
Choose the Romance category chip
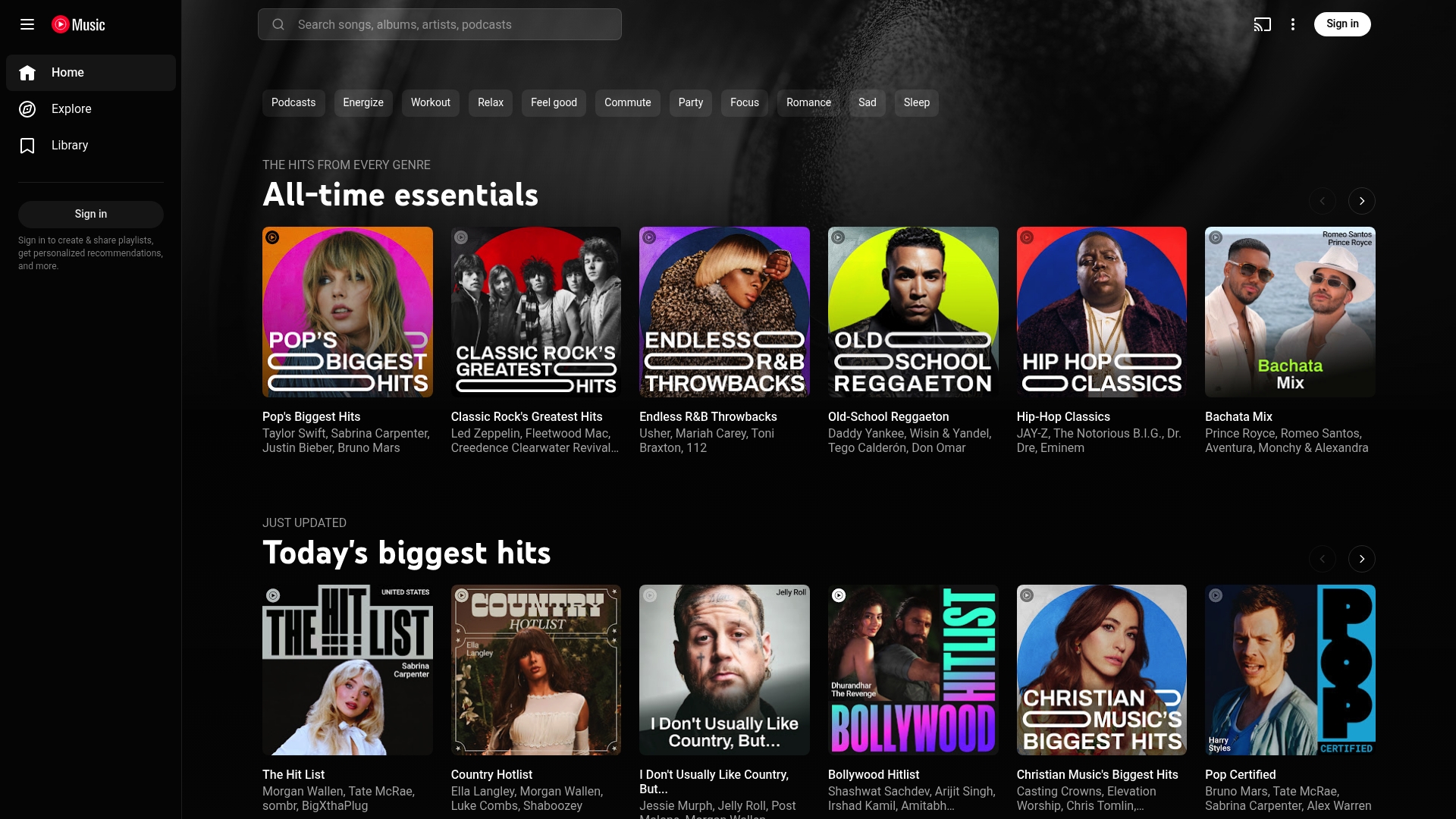(808, 102)
